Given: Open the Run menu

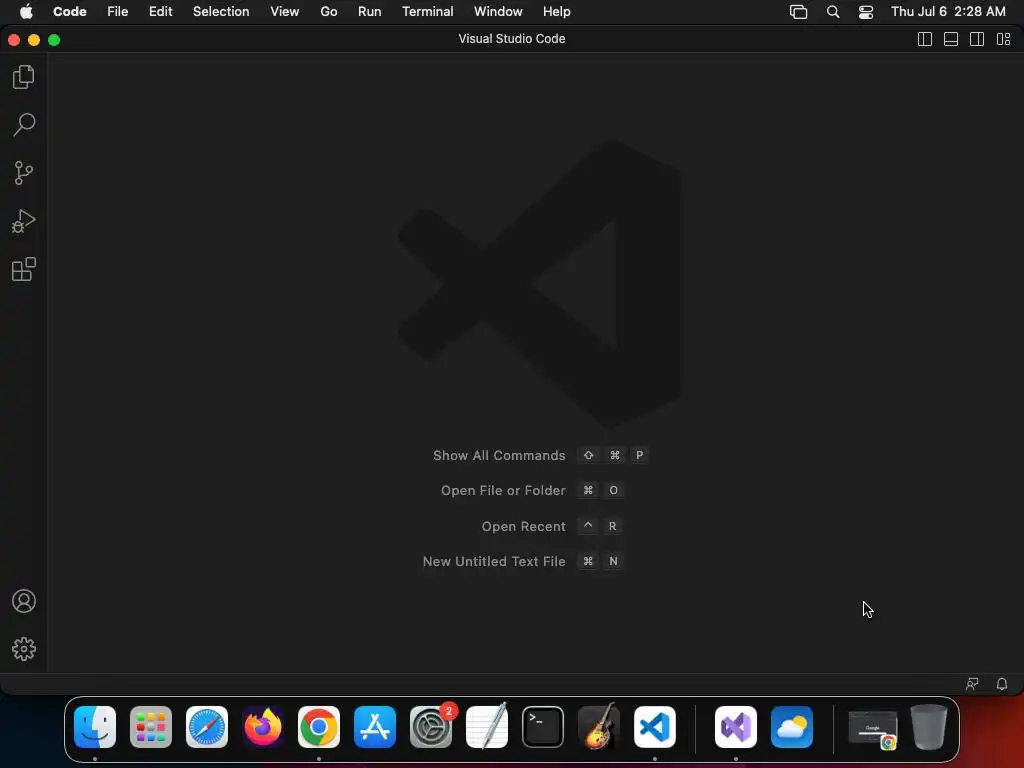Looking at the screenshot, I should [x=370, y=12].
